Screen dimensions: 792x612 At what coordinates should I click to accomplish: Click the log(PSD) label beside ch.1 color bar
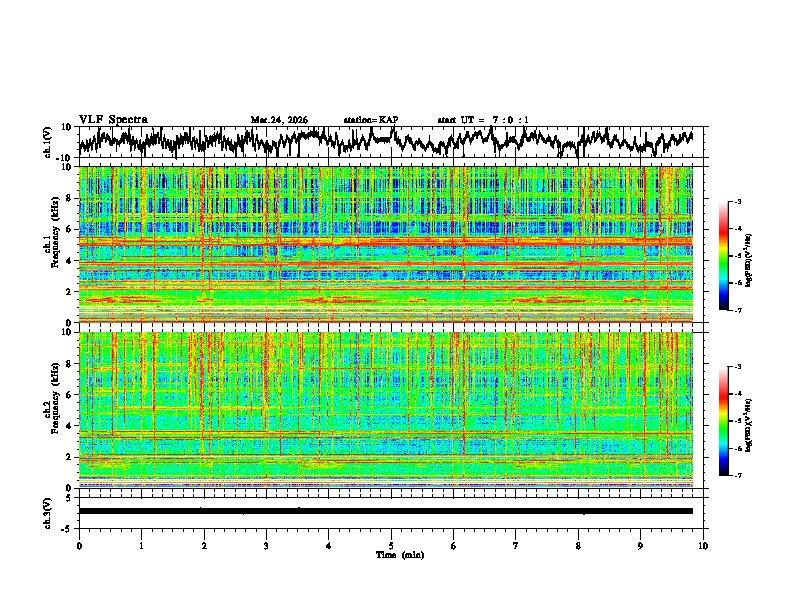(749, 261)
